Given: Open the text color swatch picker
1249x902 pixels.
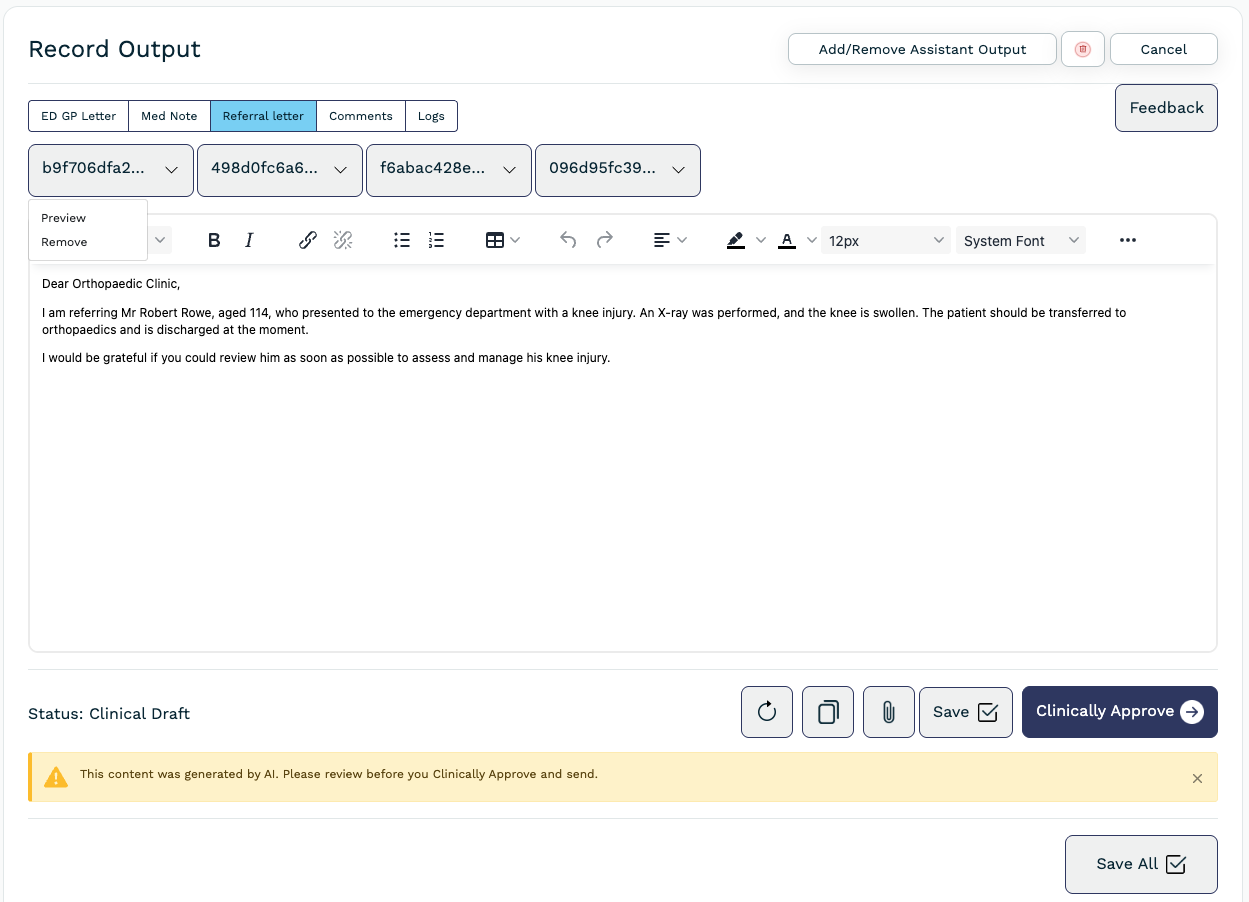Looking at the screenshot, I should [812, 241].
